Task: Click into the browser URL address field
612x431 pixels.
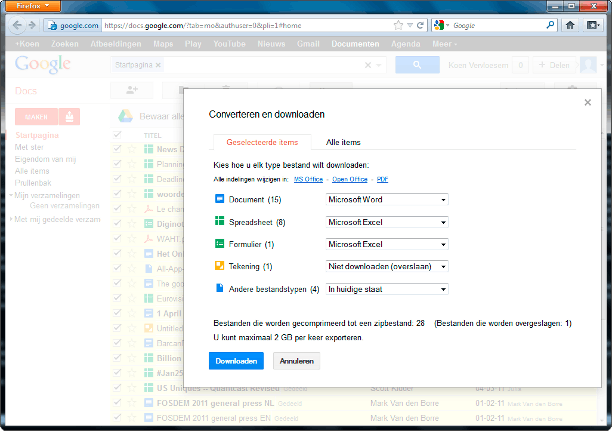Action: coord(248,25)
